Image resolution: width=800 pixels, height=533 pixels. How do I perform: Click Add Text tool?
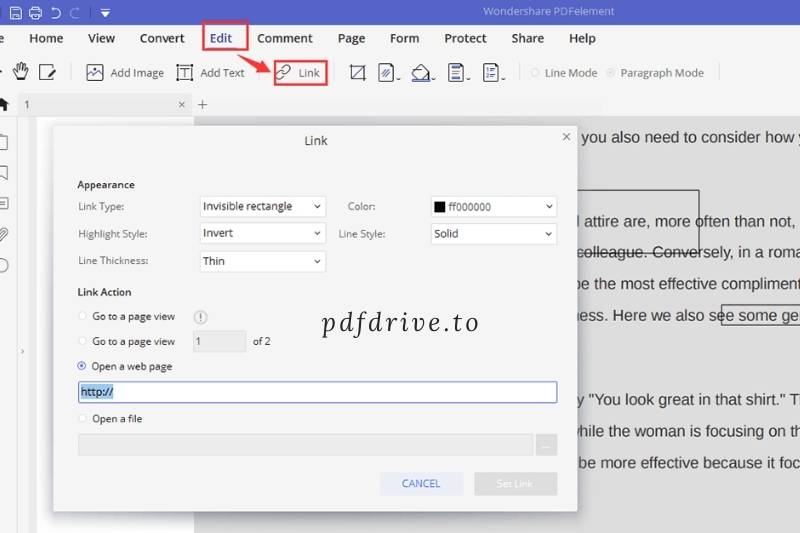pyautogui.click(x=210, y=72)
